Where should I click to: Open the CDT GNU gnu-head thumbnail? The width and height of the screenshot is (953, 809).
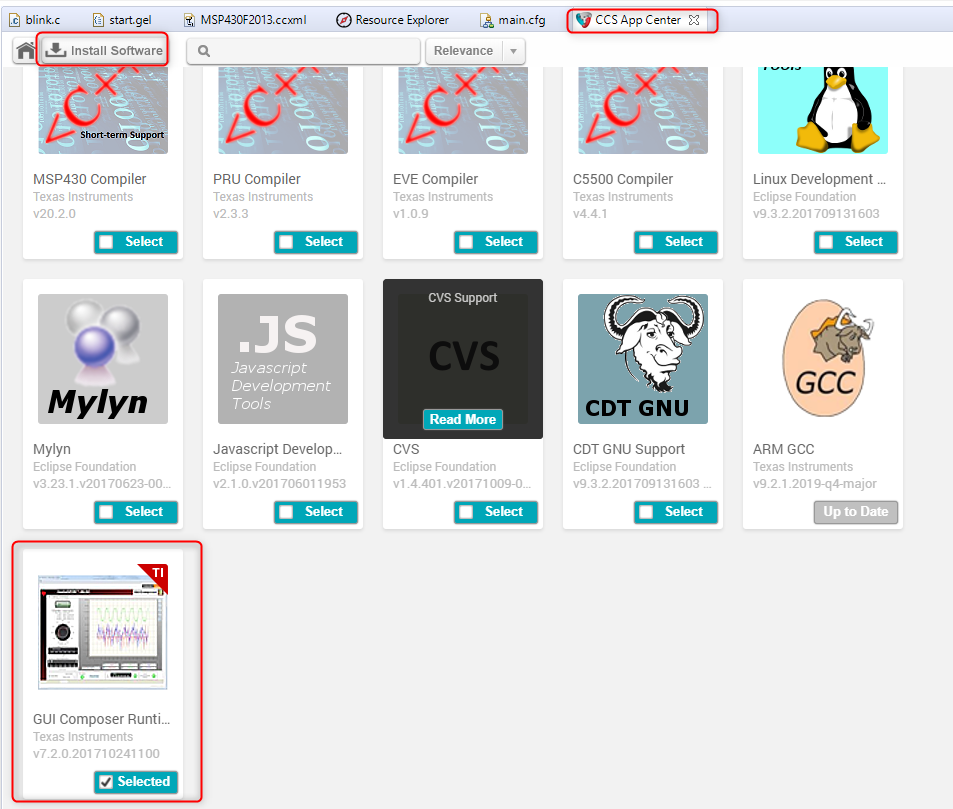(x=642, y=359)
